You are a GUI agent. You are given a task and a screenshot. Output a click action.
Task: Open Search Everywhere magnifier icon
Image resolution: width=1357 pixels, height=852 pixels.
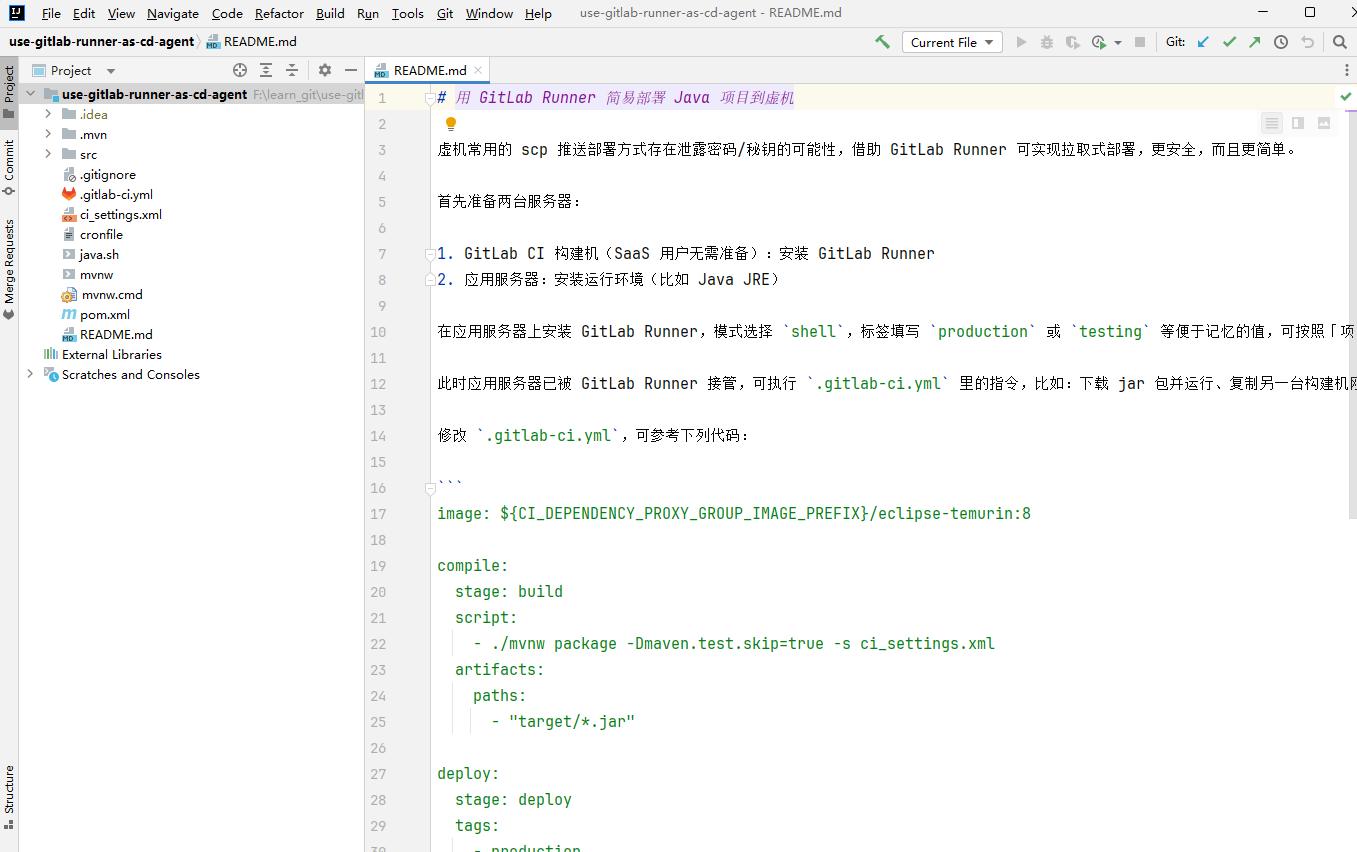1340,42
